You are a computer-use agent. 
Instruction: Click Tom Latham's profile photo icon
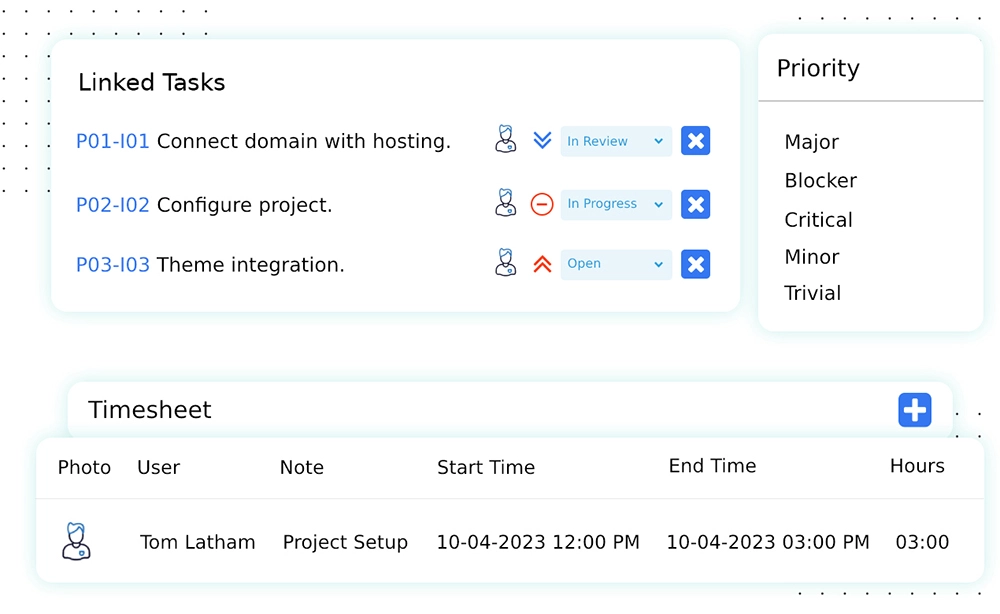coord(76,540)
